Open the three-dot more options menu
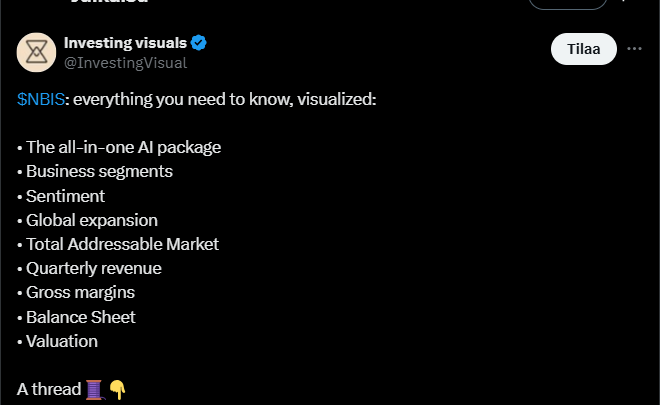Viewport: 660px width, 405px height. click(634, 49)
